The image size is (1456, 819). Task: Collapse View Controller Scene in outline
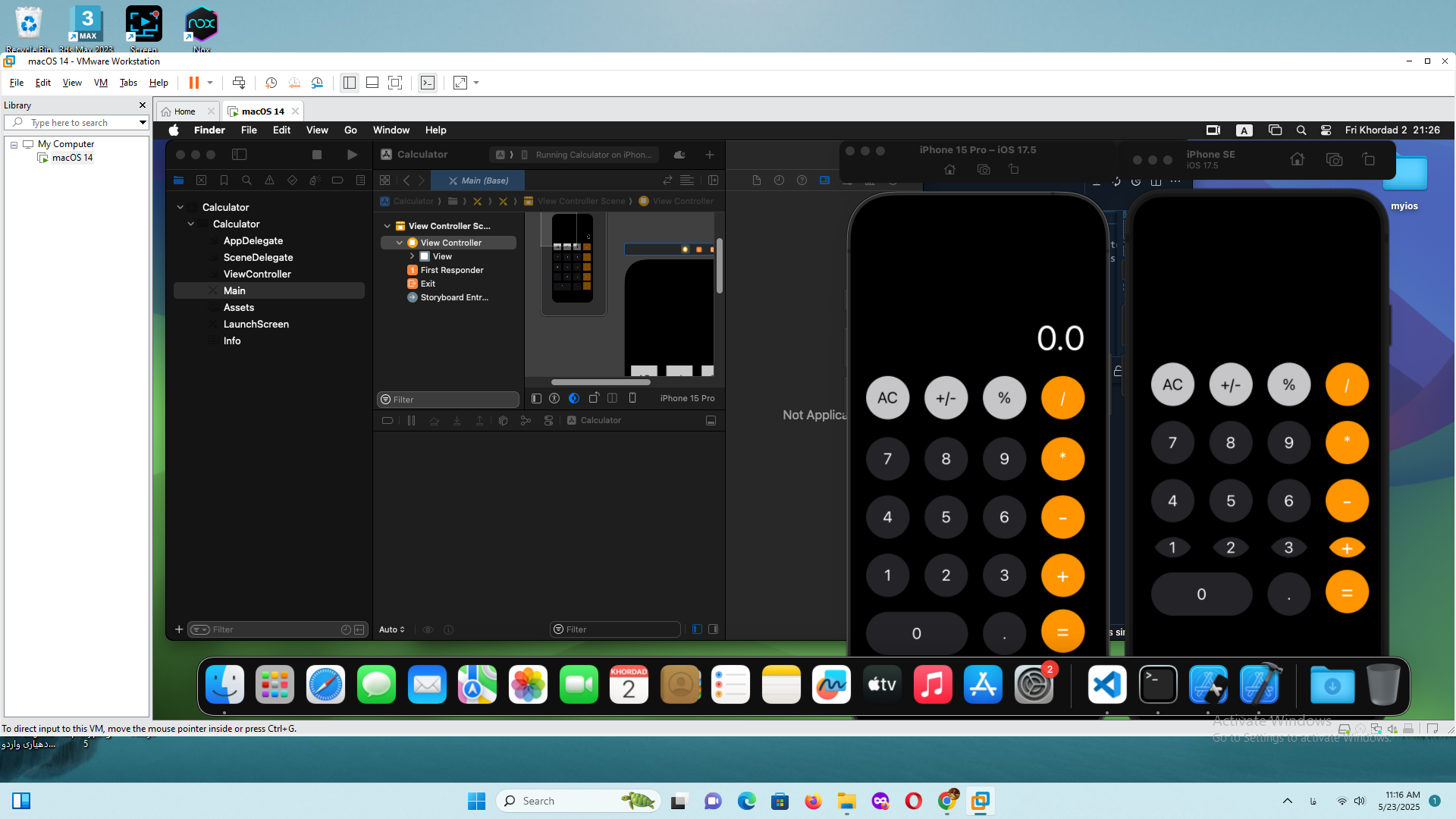(388, 226)
